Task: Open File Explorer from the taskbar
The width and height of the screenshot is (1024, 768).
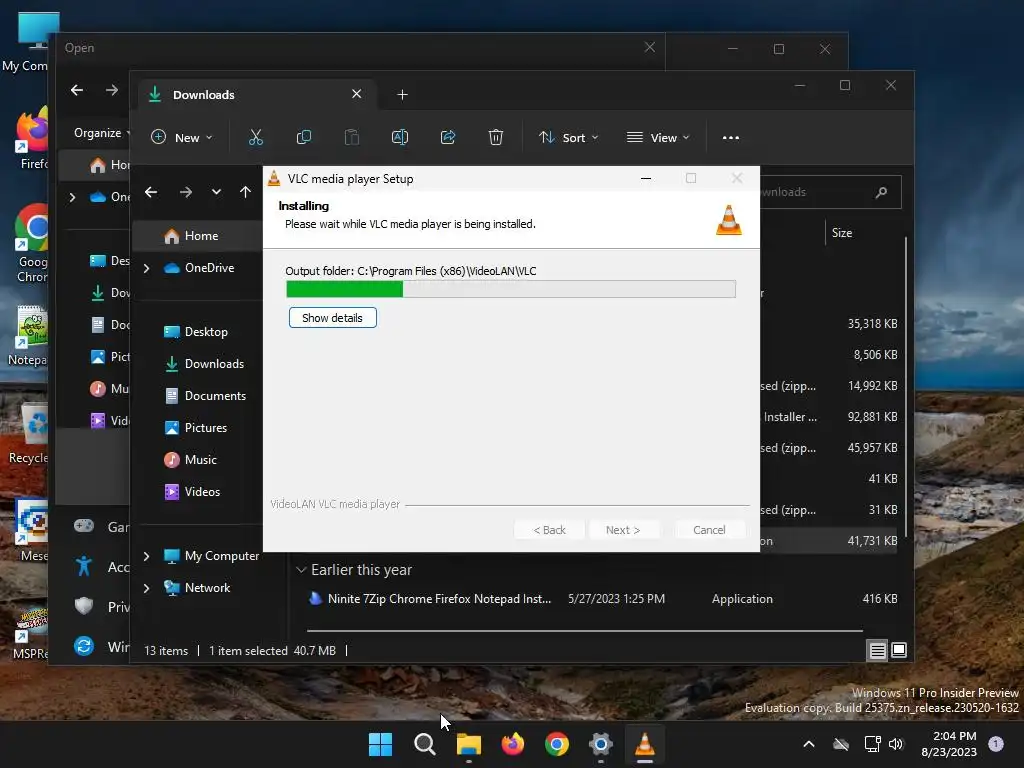Action: click(x=468, y=744)
